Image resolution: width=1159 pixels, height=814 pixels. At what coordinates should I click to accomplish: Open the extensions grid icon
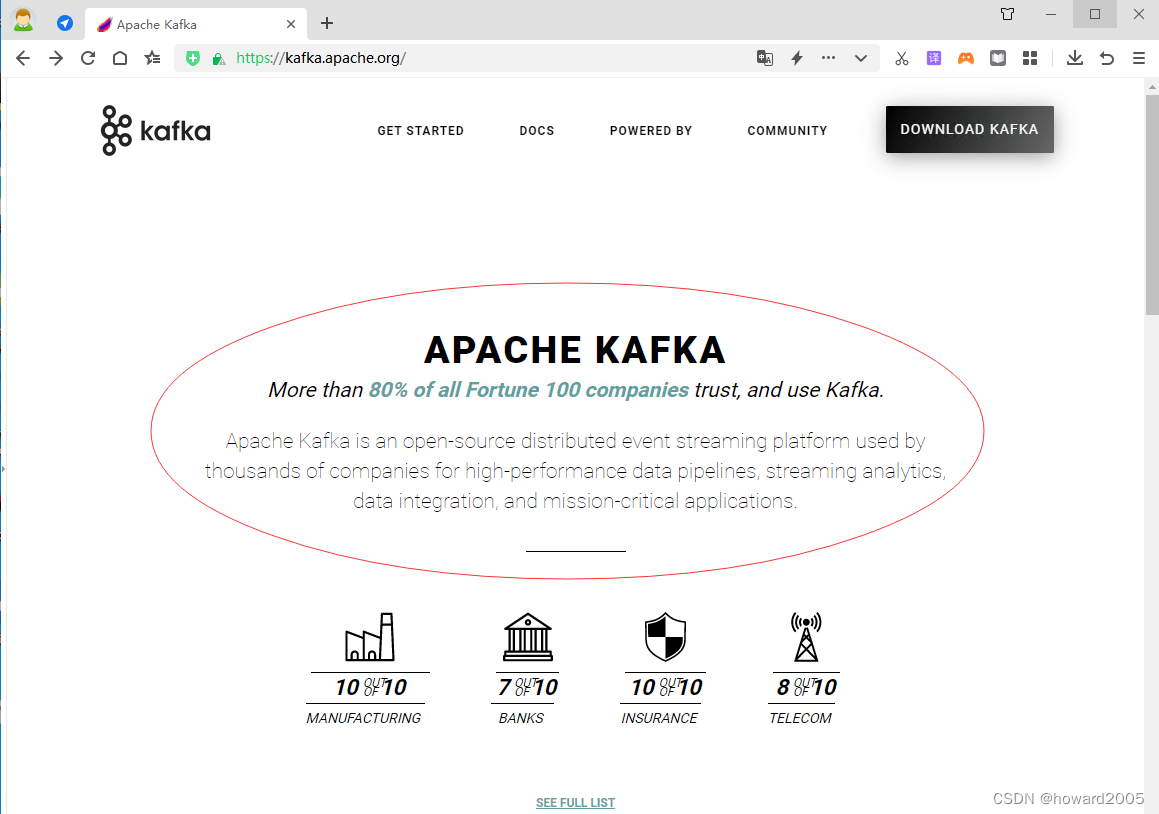click(x=1030, y=58)
